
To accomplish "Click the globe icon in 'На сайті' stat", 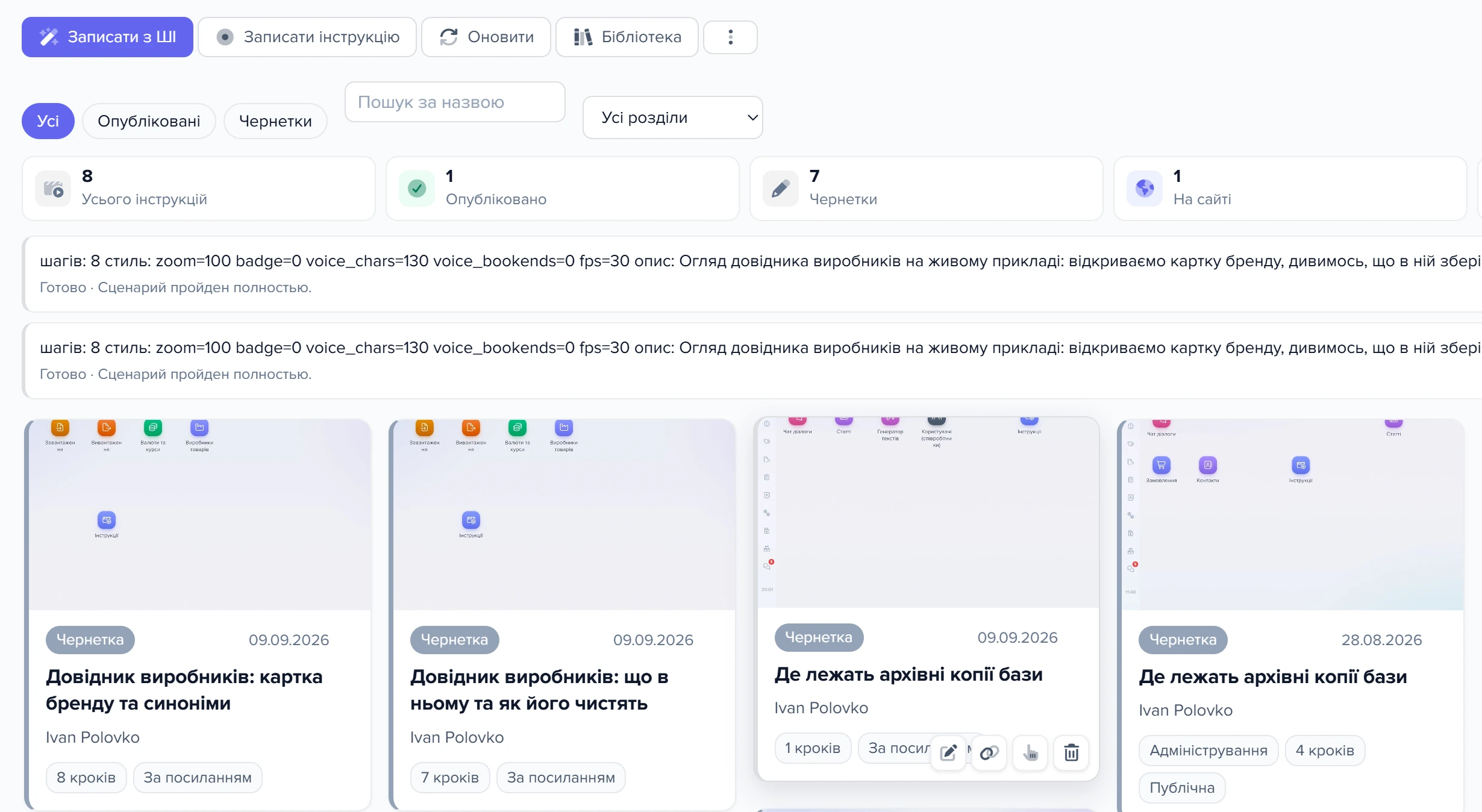I will pyautogui.click(x=1145, y=189).
